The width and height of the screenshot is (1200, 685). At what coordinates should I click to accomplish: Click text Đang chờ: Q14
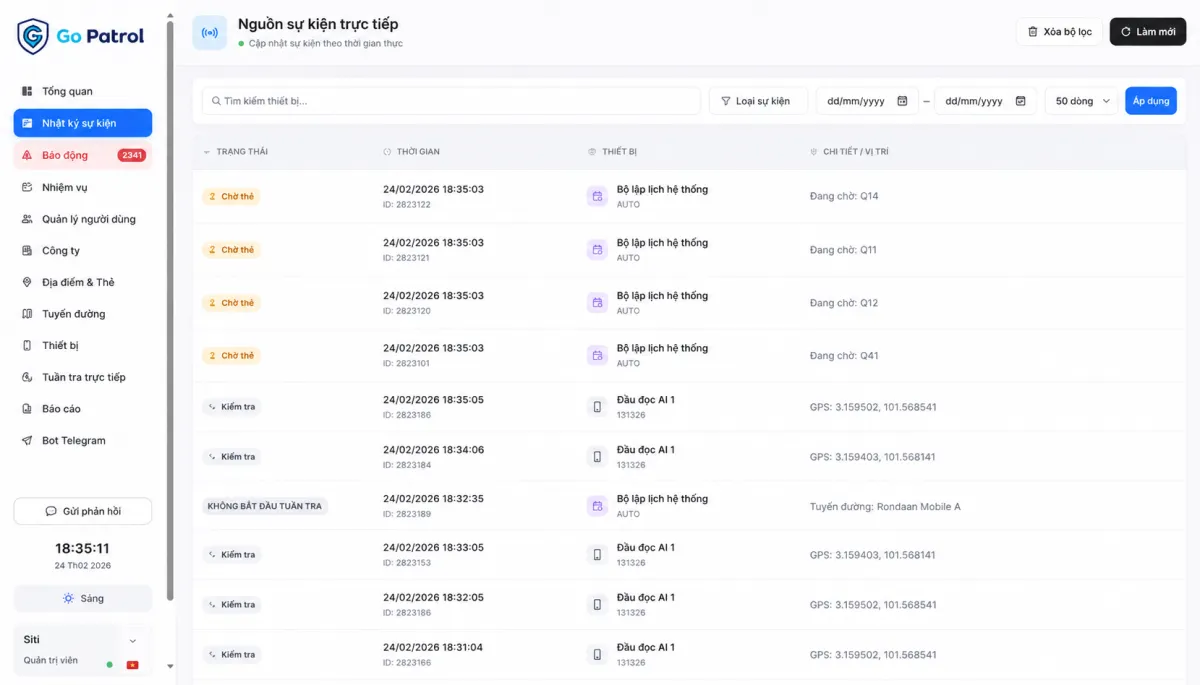(844, 196)
